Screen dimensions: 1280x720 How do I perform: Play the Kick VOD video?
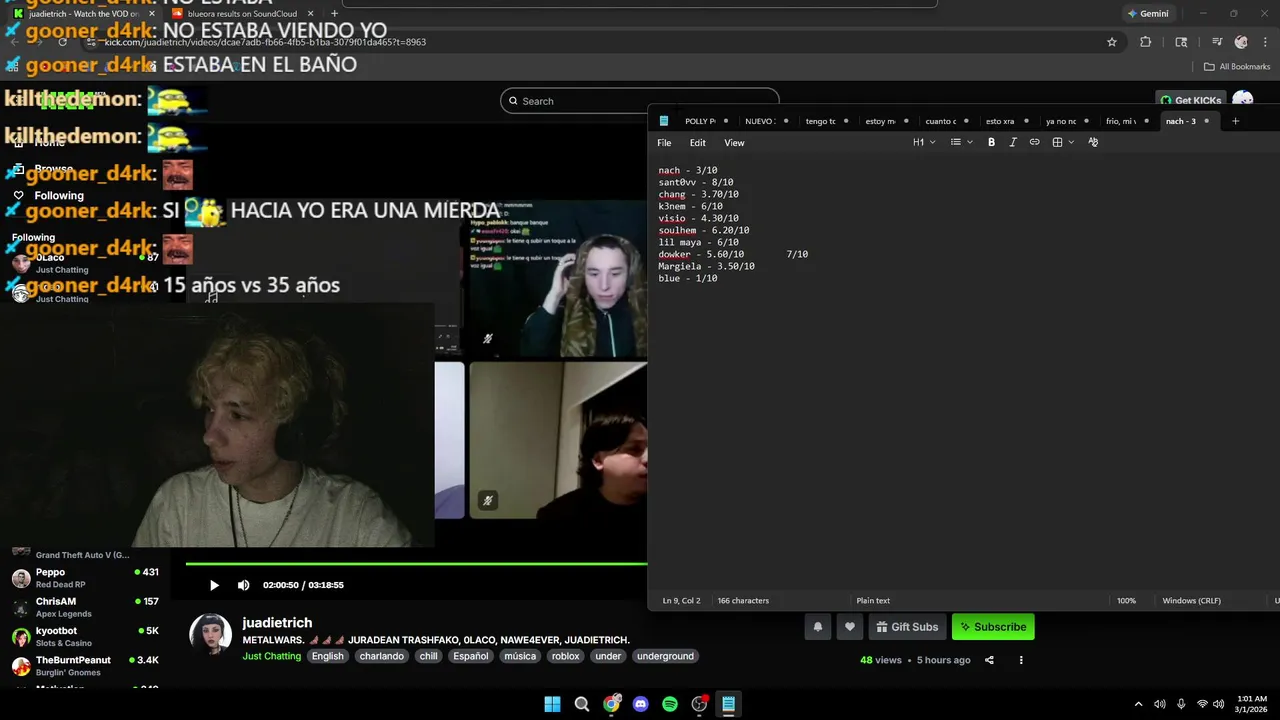(214, 585)
